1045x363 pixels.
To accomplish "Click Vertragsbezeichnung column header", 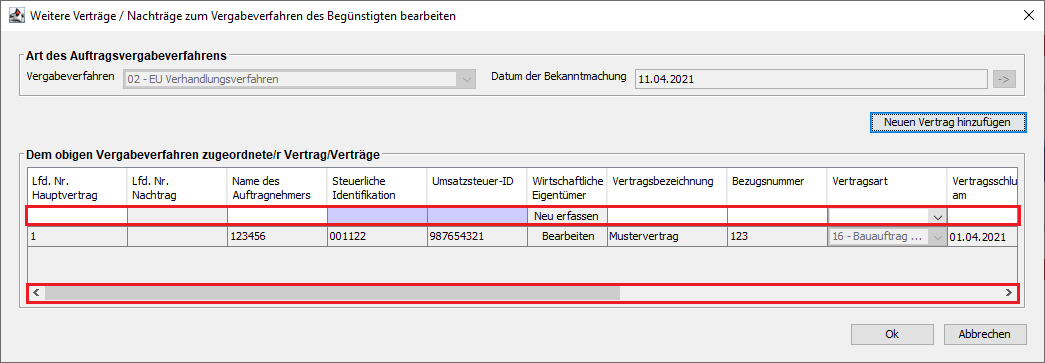I will click(666, 188).
